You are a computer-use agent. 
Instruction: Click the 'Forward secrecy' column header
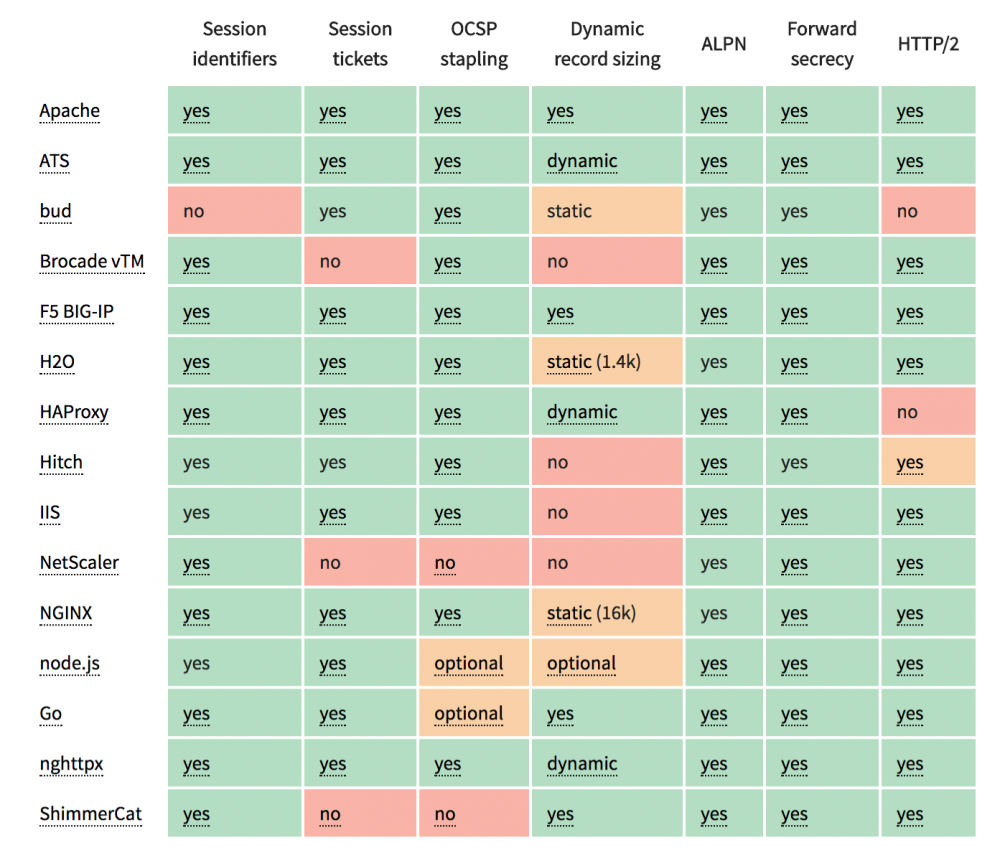click(x=822, y=44)
